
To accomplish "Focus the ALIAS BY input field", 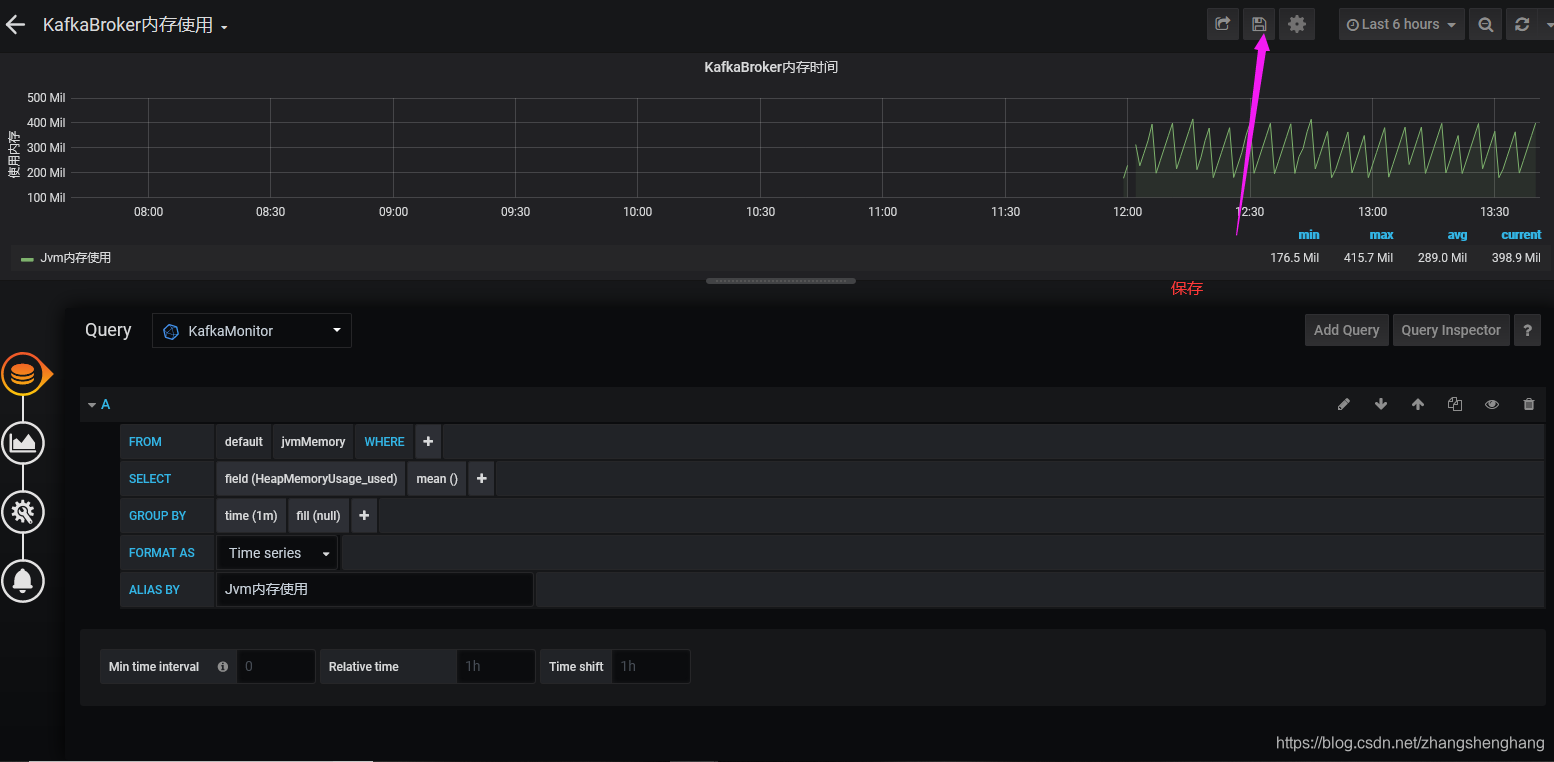I will [x=375, y=589].
